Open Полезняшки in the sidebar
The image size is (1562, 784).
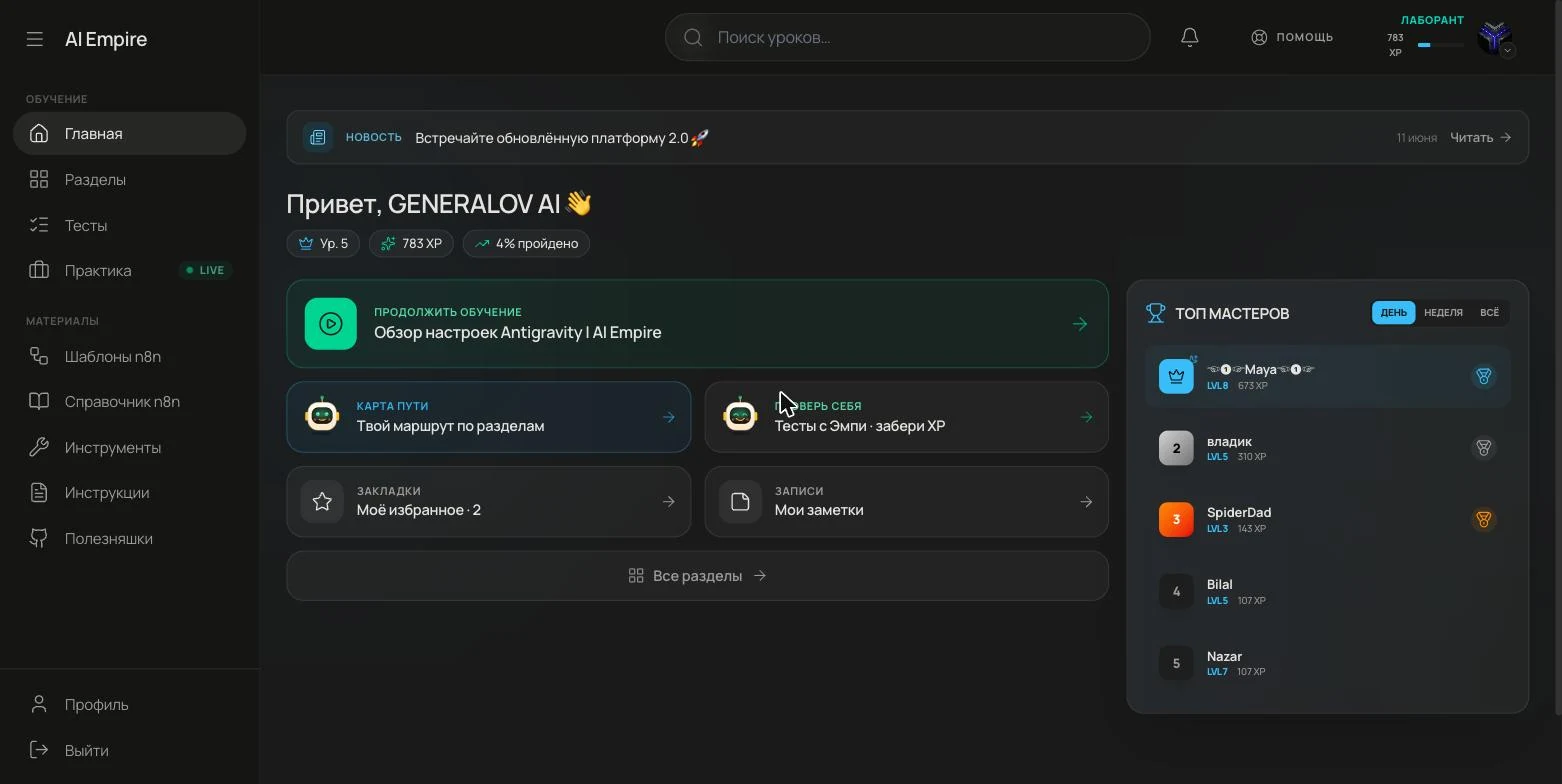pyautogui.click(x=130, y=538)
